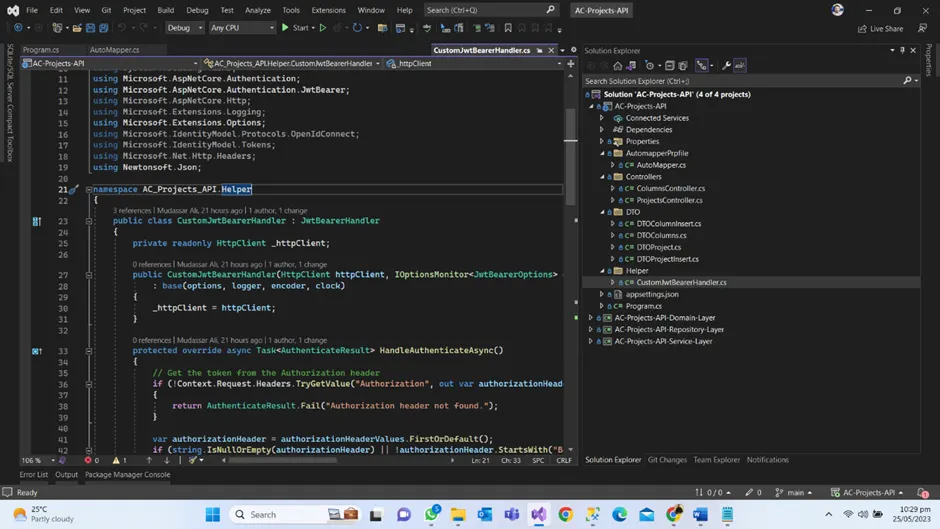Screen dimensions: 940x529
Task: Click the Save All toolbar icon
Action: point(103,28)
